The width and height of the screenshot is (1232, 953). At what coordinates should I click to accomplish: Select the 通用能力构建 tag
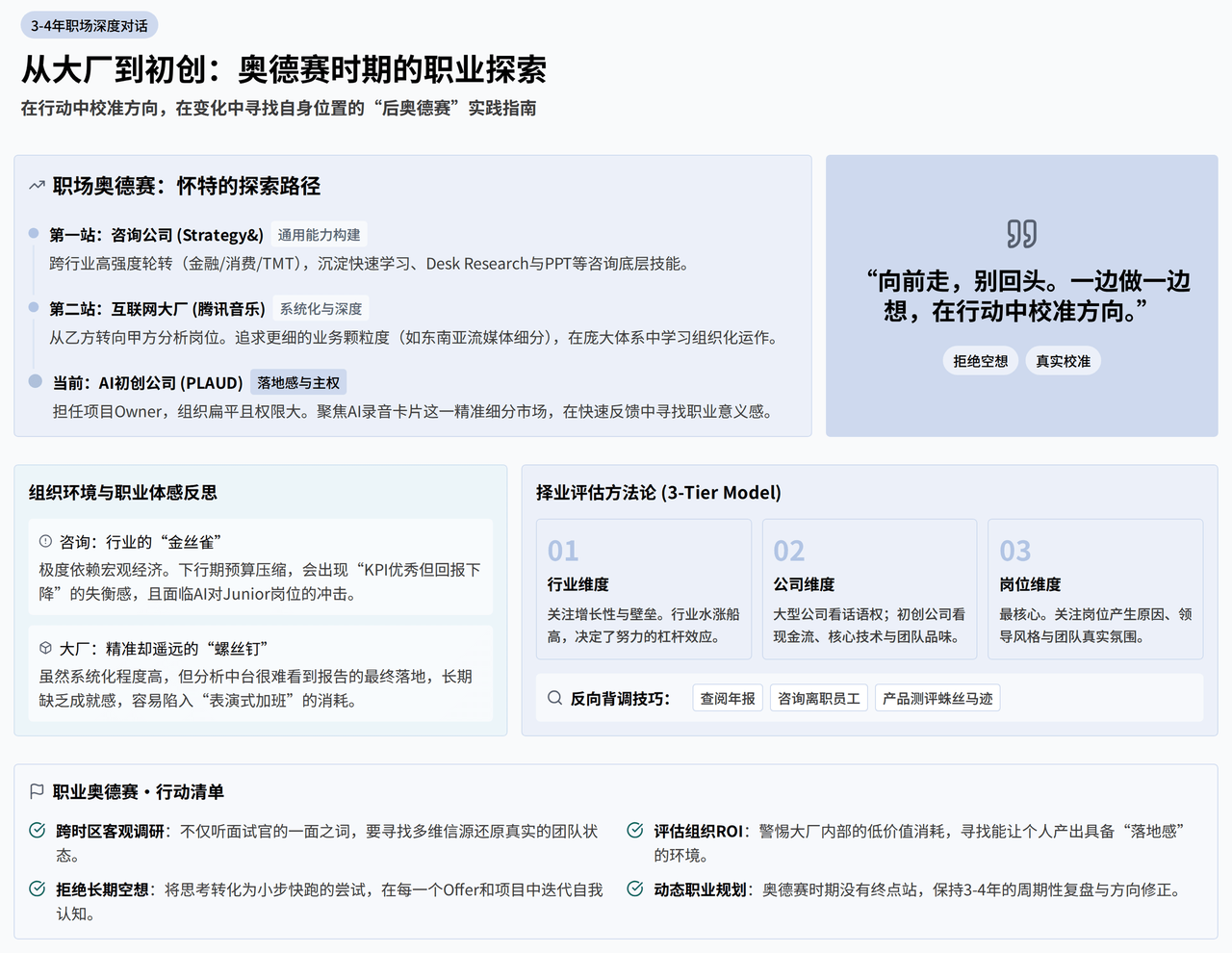tap(320, 235)
